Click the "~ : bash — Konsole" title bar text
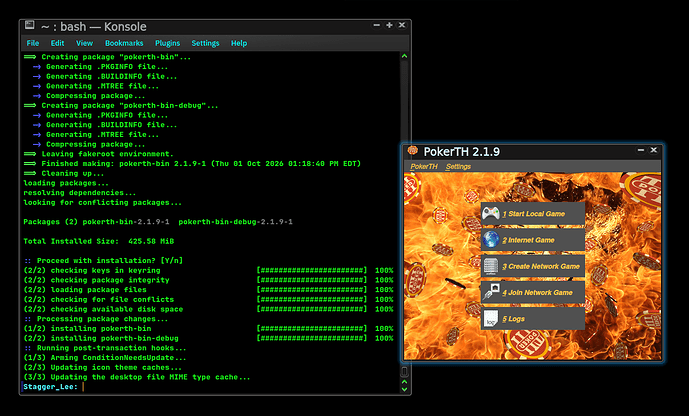The width and height of the screenshot is (689, 416). tap(94, 26)
